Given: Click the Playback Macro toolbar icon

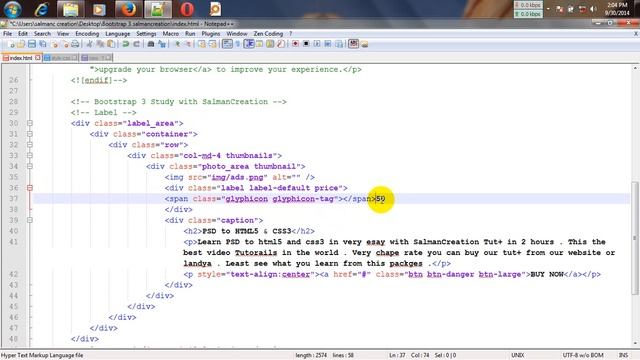Looking at the screenshot, I should [x=317, y=44].
